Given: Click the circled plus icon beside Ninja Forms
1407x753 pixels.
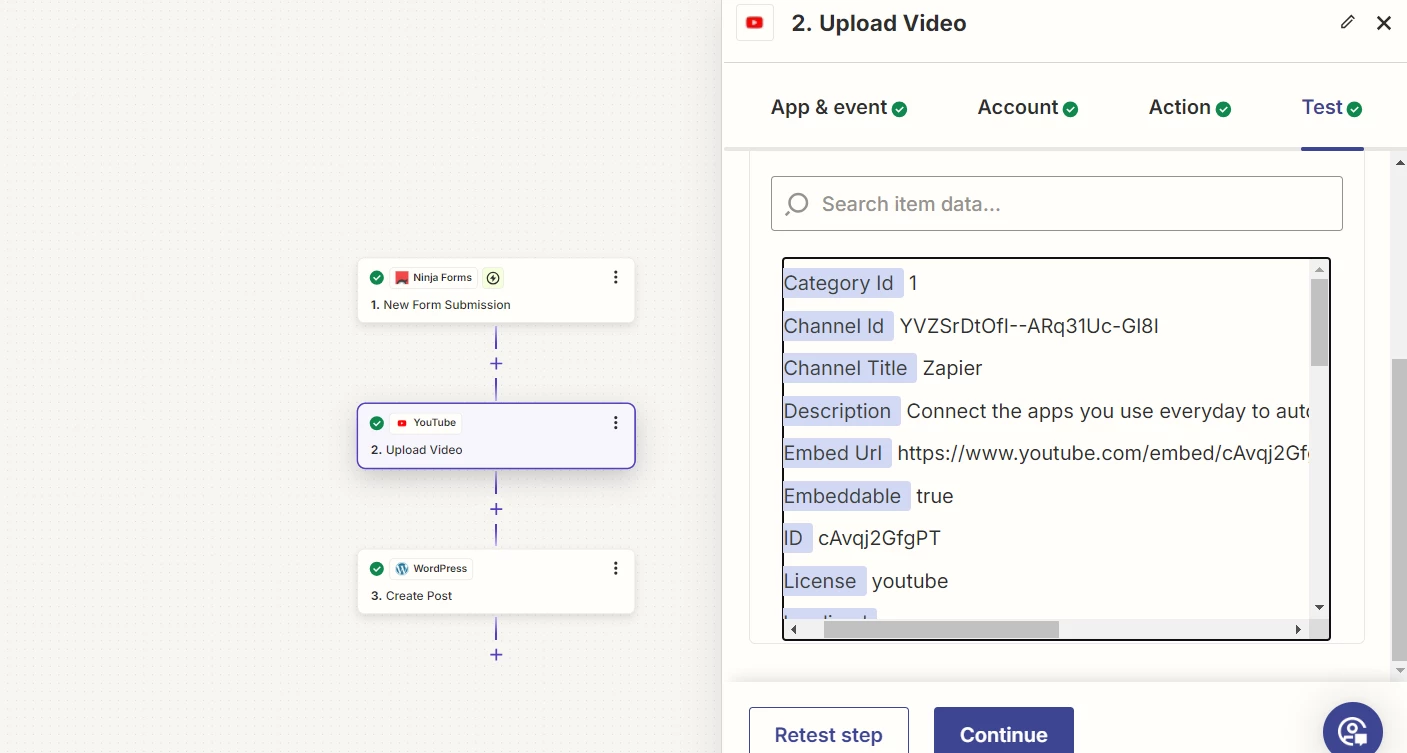Looking at the screenshot, I should click(x=493, y=278).
